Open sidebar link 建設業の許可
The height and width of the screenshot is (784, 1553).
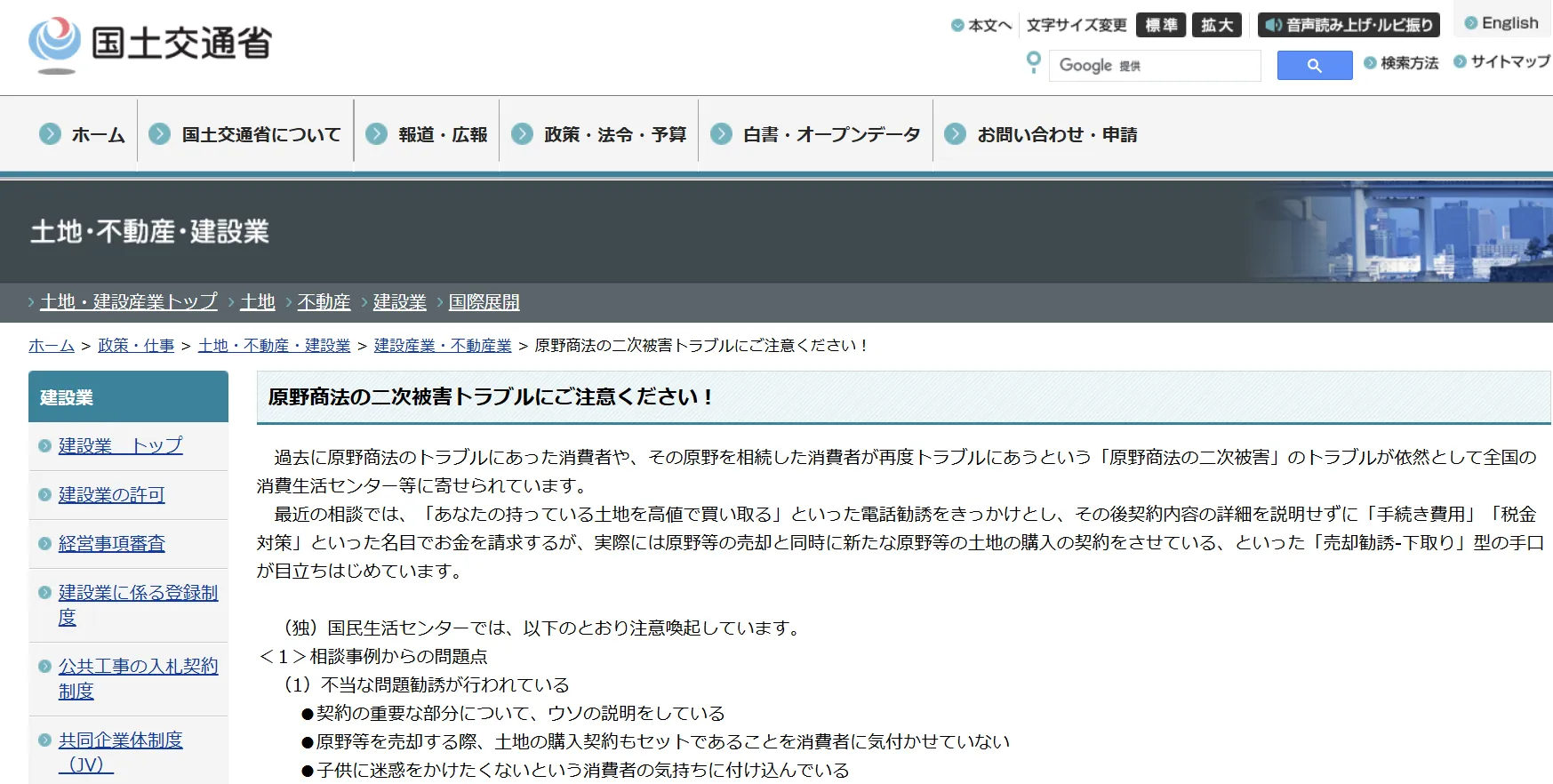click(112, 495)
